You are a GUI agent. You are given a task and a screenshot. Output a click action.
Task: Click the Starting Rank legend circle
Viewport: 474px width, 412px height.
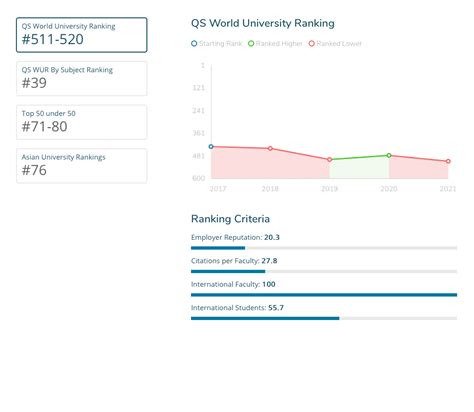coord(194,43)
